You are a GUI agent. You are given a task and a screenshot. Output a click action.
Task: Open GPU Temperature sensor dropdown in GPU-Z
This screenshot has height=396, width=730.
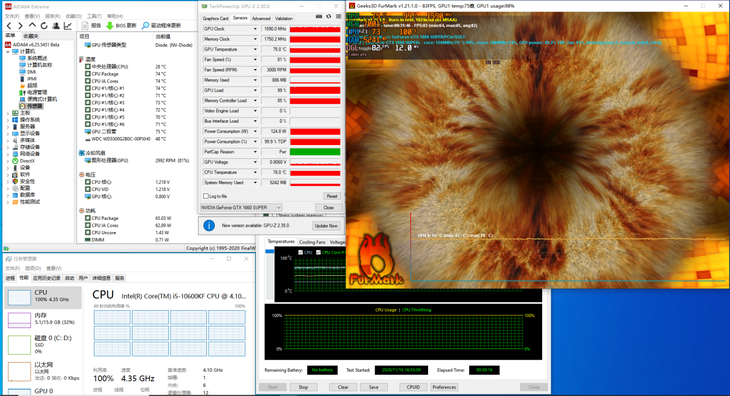pyautogui.click(x=255, y=49)
